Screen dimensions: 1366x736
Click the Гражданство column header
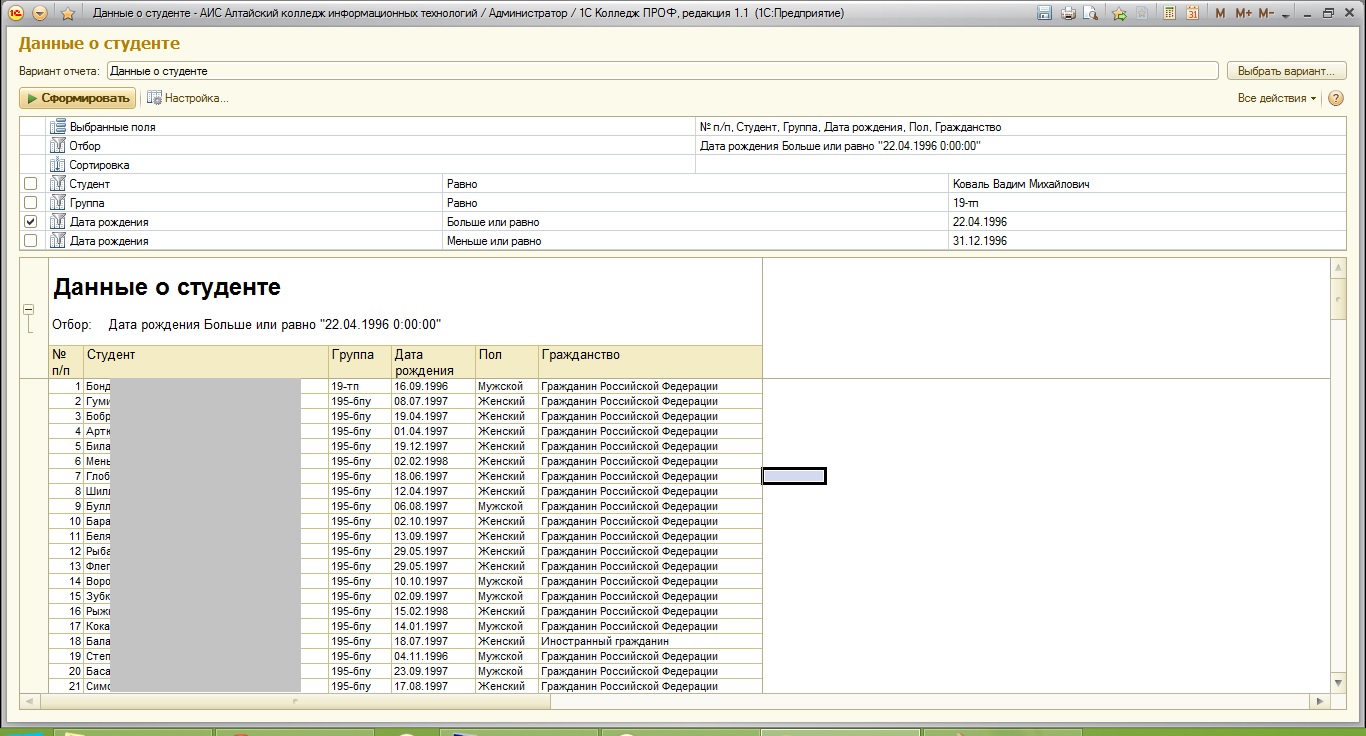[650, 362]
